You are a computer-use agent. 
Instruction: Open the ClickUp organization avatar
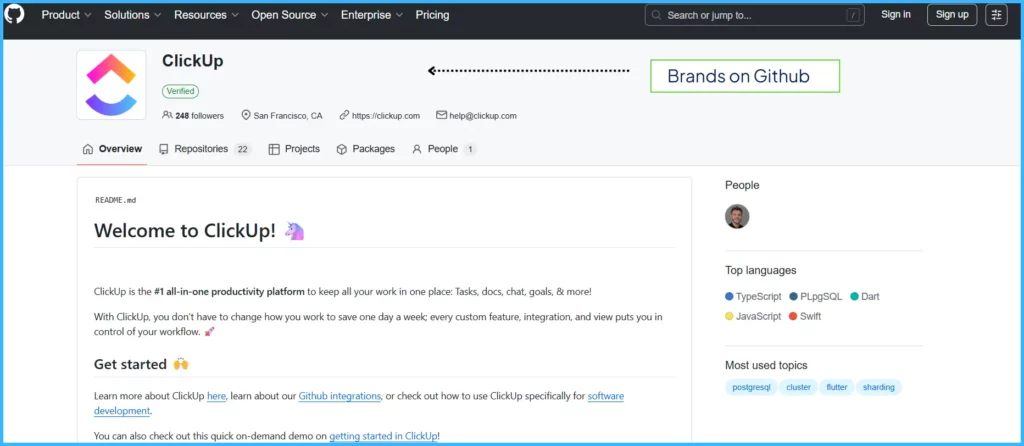[x=111, y=85]
